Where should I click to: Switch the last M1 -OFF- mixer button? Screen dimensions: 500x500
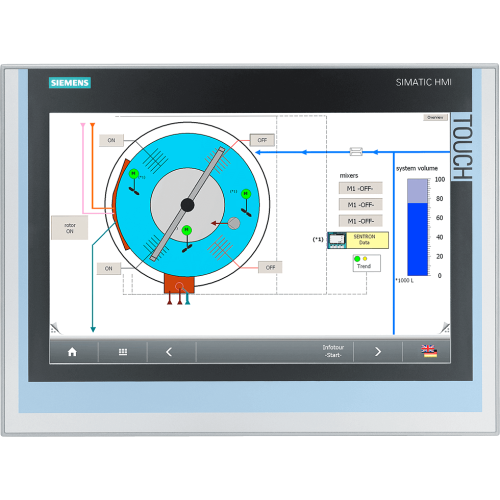360,221
